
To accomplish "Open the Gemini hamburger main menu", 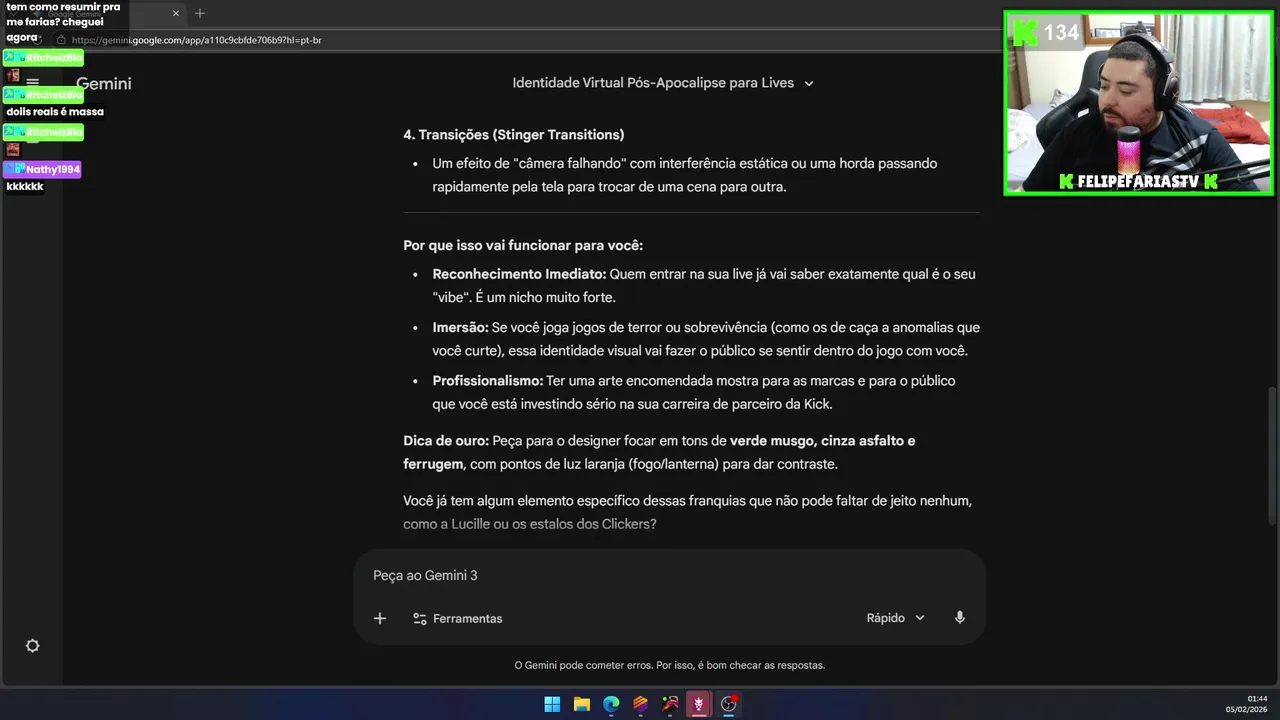I will coord(32,84).
